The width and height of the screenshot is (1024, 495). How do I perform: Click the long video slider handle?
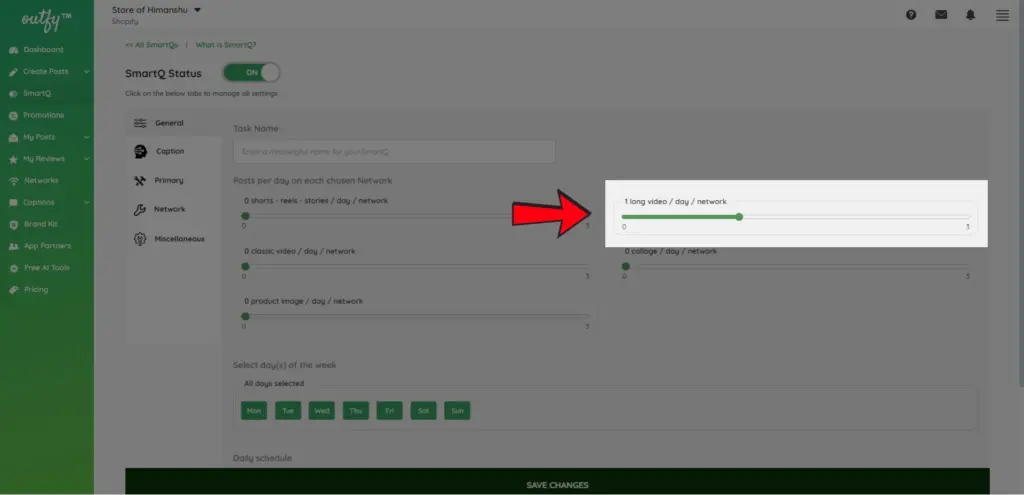[x=739, y=216]
